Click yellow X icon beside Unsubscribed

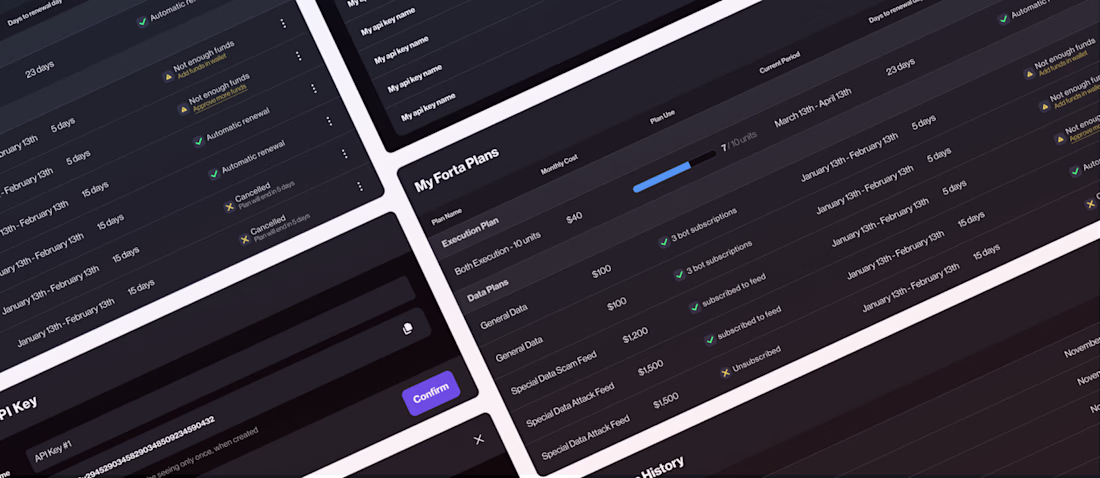[x=725, y=372]
